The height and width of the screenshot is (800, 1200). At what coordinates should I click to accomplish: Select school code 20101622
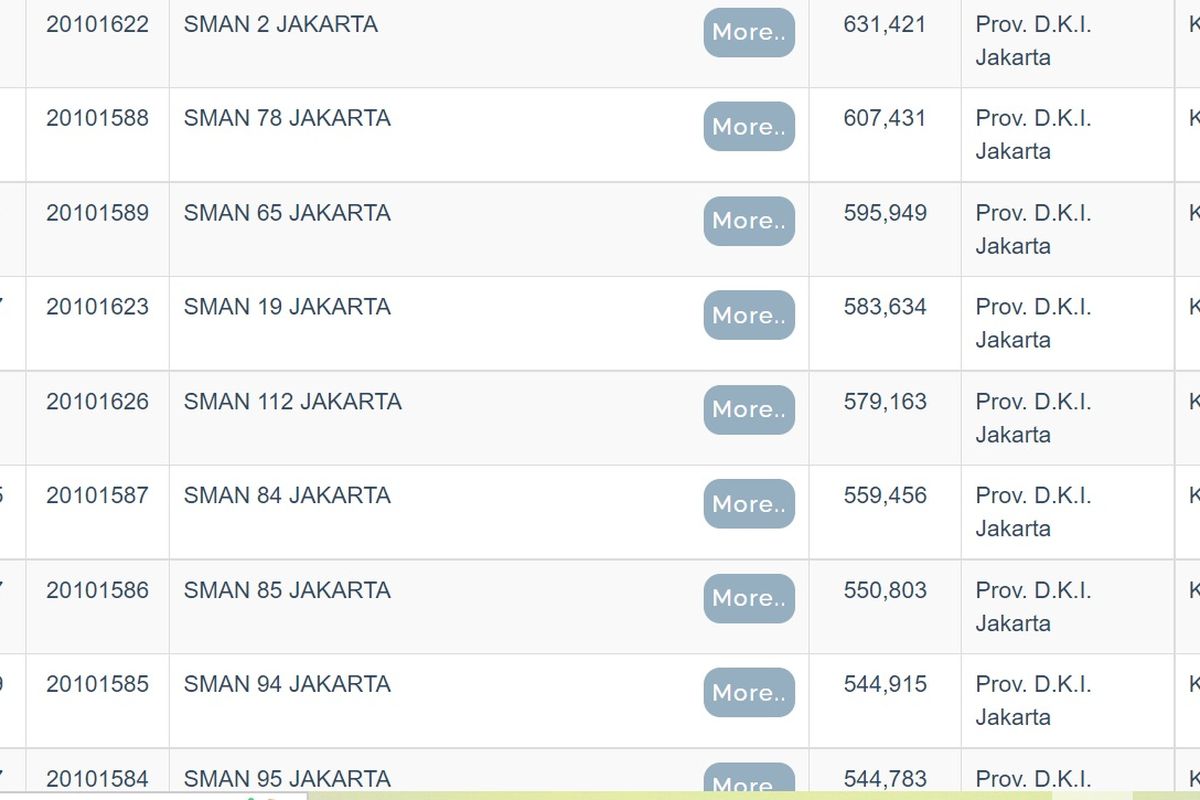(x=97, y=24)
